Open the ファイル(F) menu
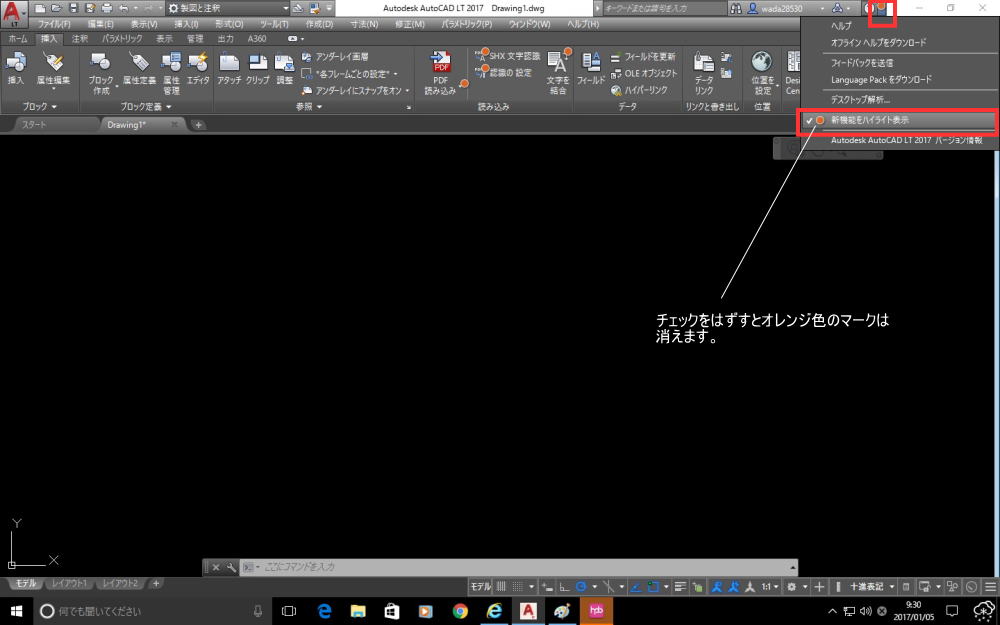This screenshot has width=1000, height=625. (x=54, y=24)
